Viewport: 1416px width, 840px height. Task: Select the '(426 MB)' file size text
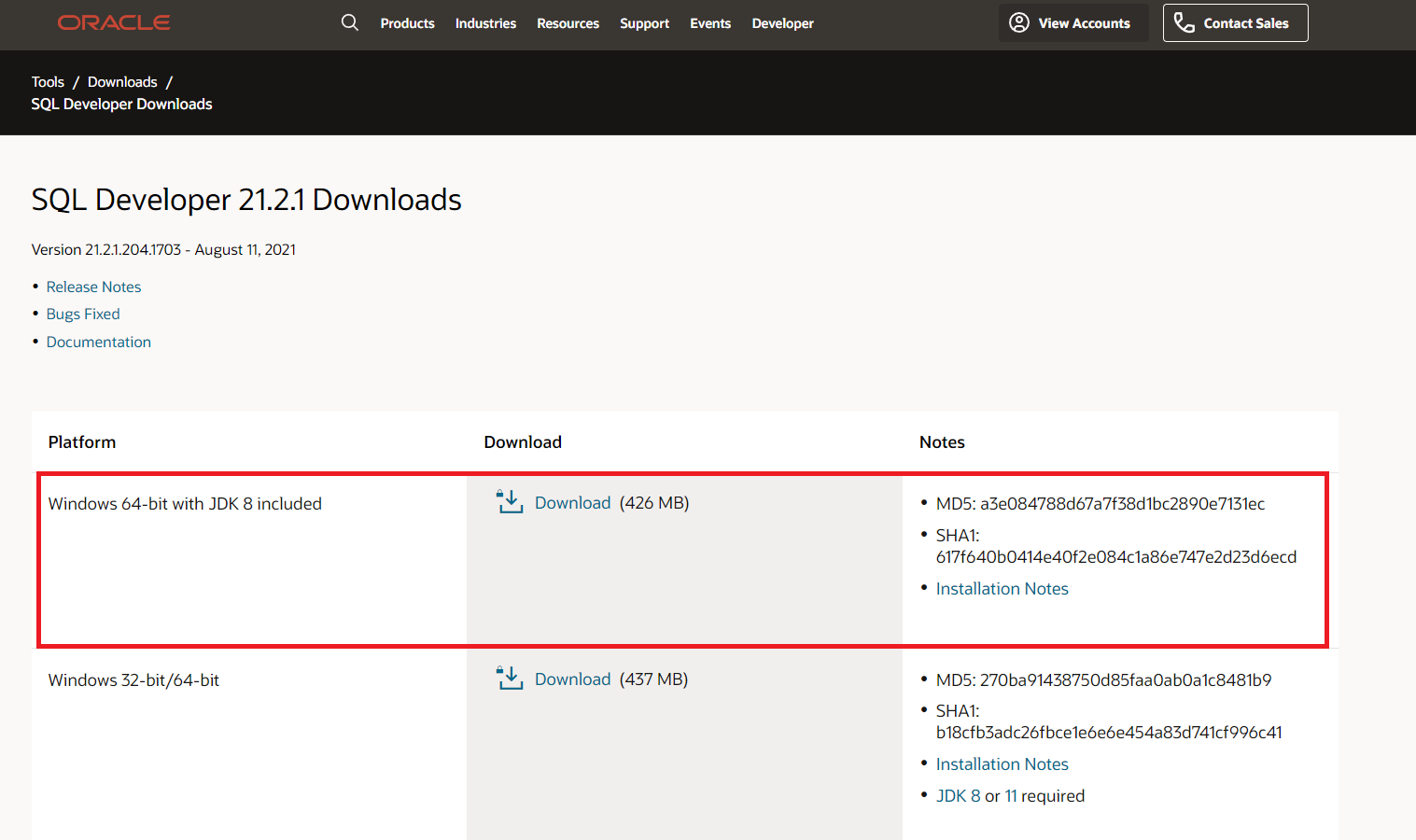654,503
